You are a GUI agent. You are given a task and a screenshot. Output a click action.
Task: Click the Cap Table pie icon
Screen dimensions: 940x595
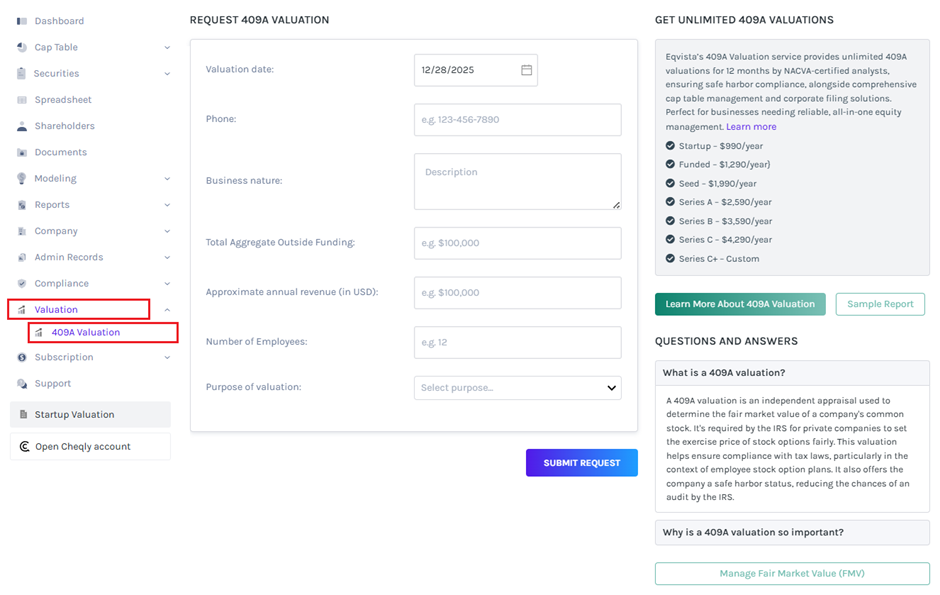tap(22, 47)
